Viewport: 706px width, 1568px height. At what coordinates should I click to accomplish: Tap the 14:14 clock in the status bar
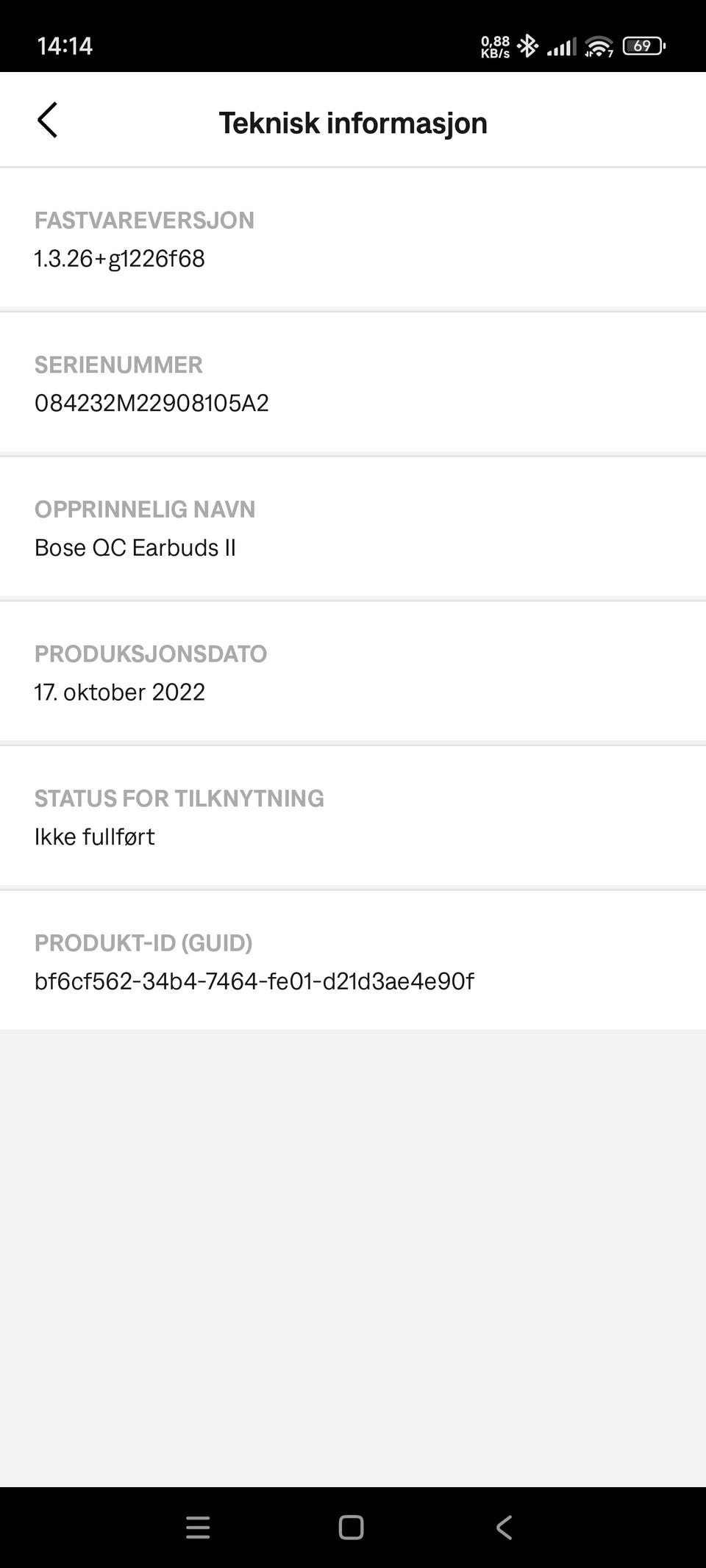click(65, 46)
